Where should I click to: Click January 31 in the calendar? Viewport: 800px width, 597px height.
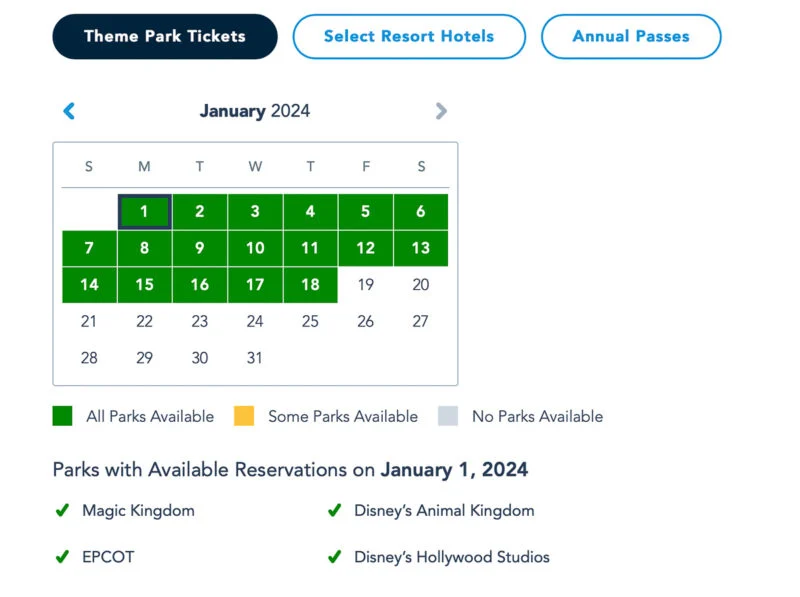click(255, 358)
